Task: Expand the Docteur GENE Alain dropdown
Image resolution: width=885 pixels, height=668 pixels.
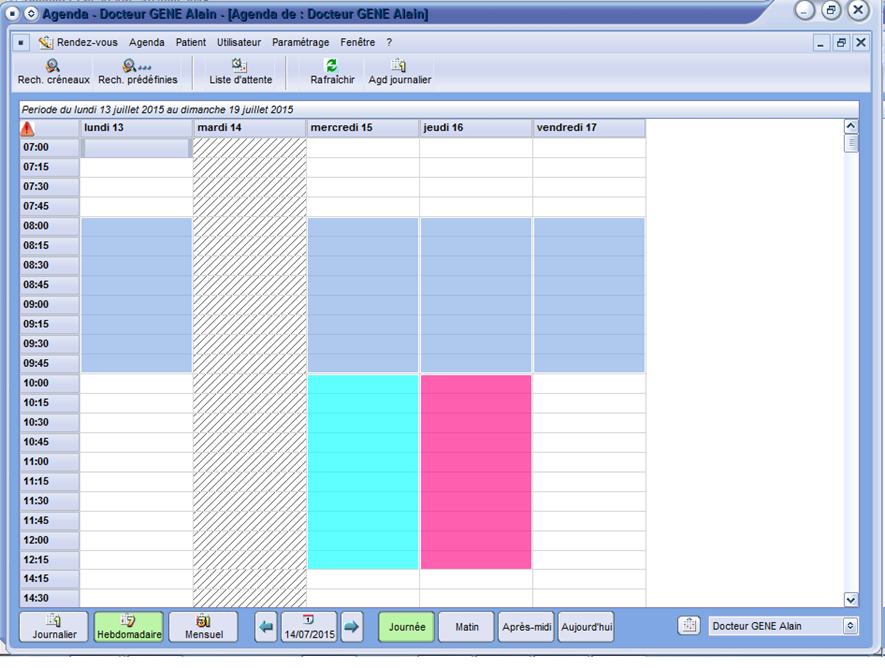Action: (x=850, y=626)
